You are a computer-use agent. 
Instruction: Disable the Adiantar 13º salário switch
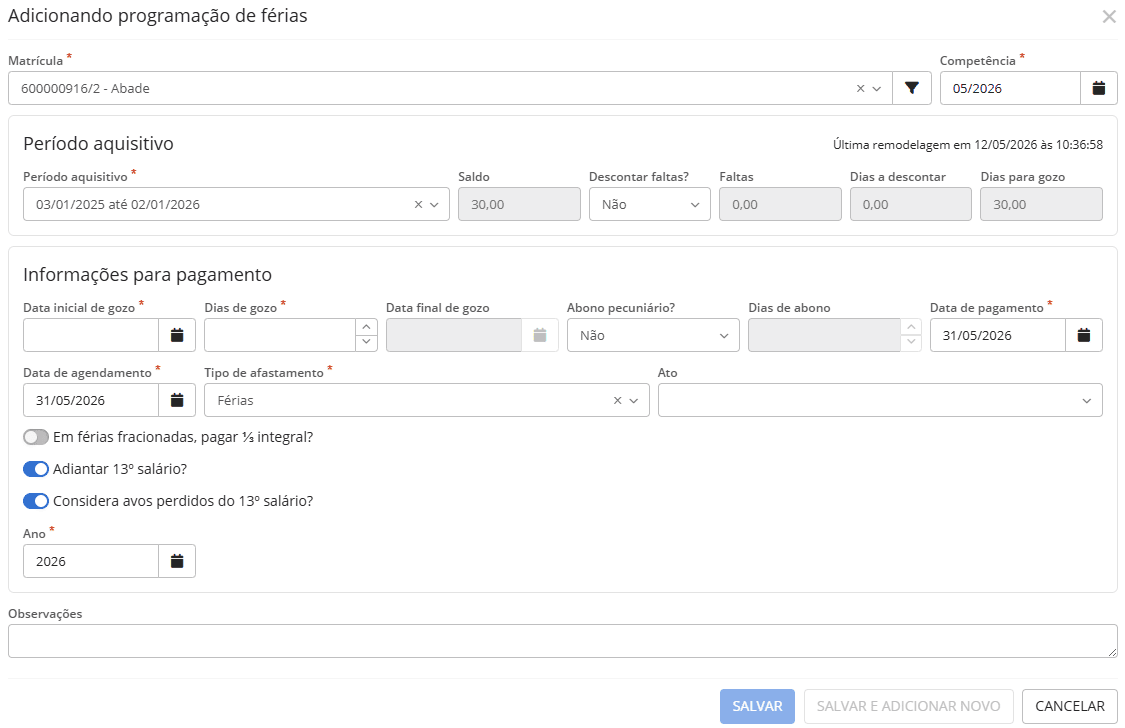pyautogui.click(x=36, y=468)
